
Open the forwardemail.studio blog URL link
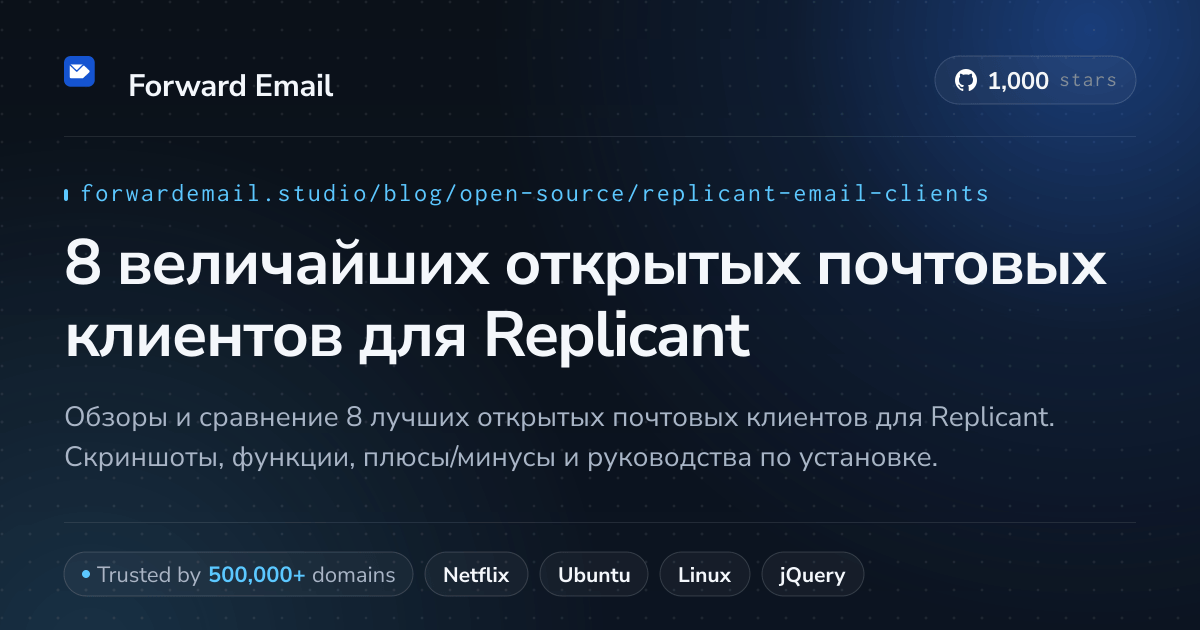point(534,193)
